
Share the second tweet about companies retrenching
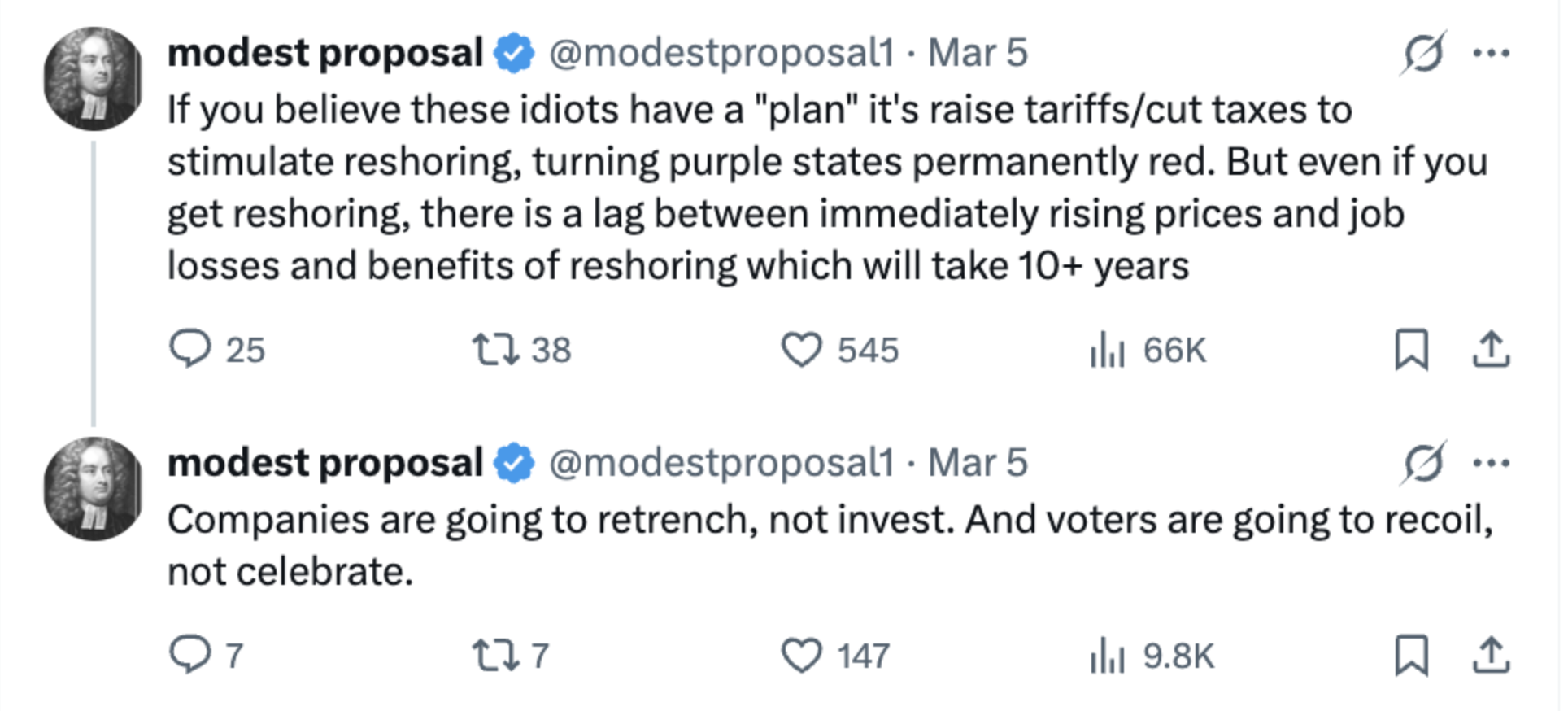pyautogui.click(x=1491, y=655)
